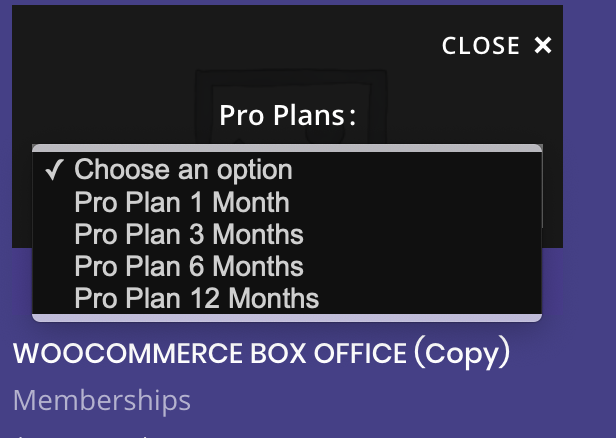Click dropdown list's bottom gray edge

(x=287, y=317)
